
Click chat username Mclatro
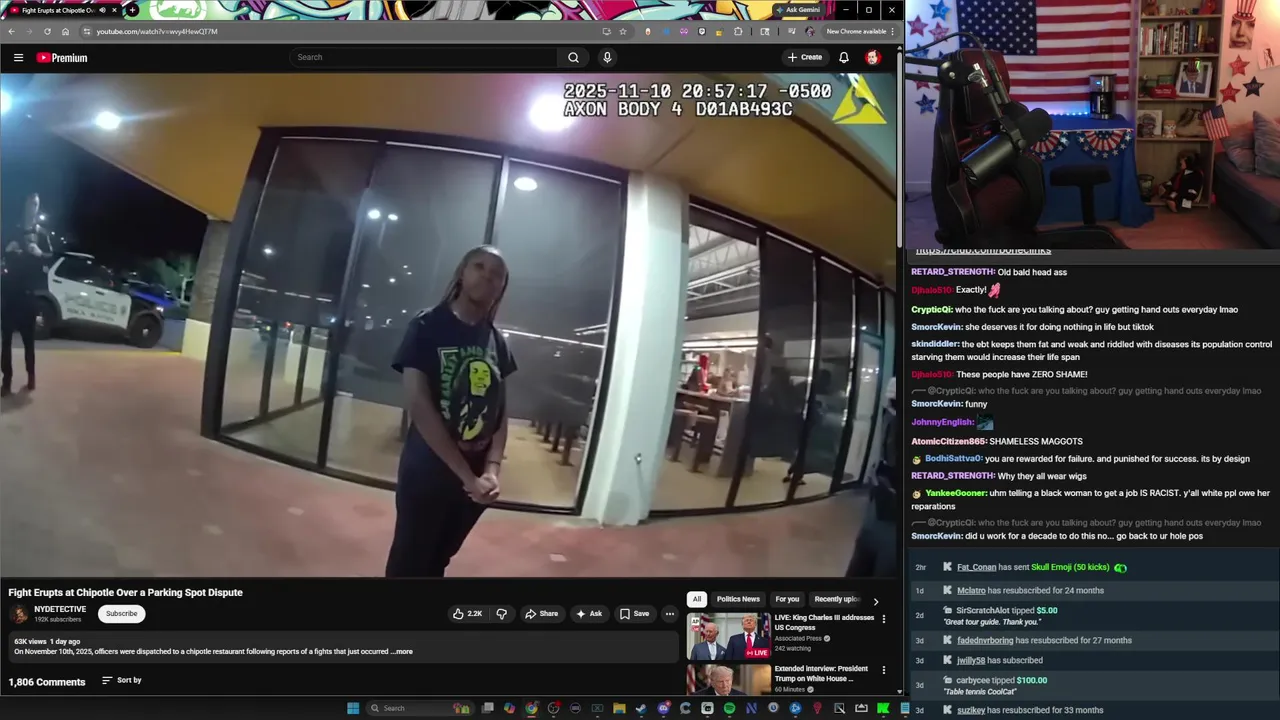coord(971,591)
